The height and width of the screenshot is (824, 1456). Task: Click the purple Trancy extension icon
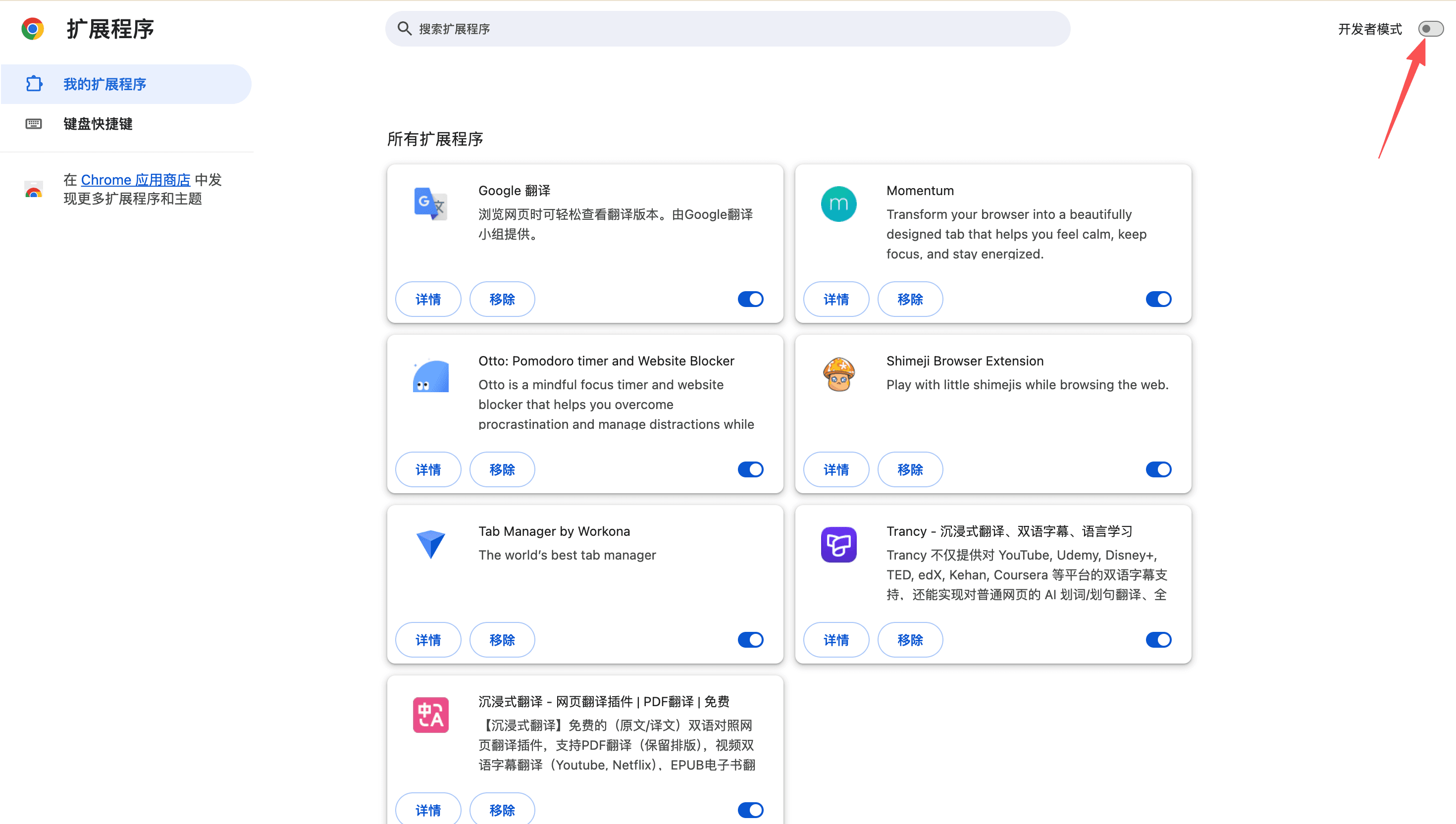click(838, 544)
